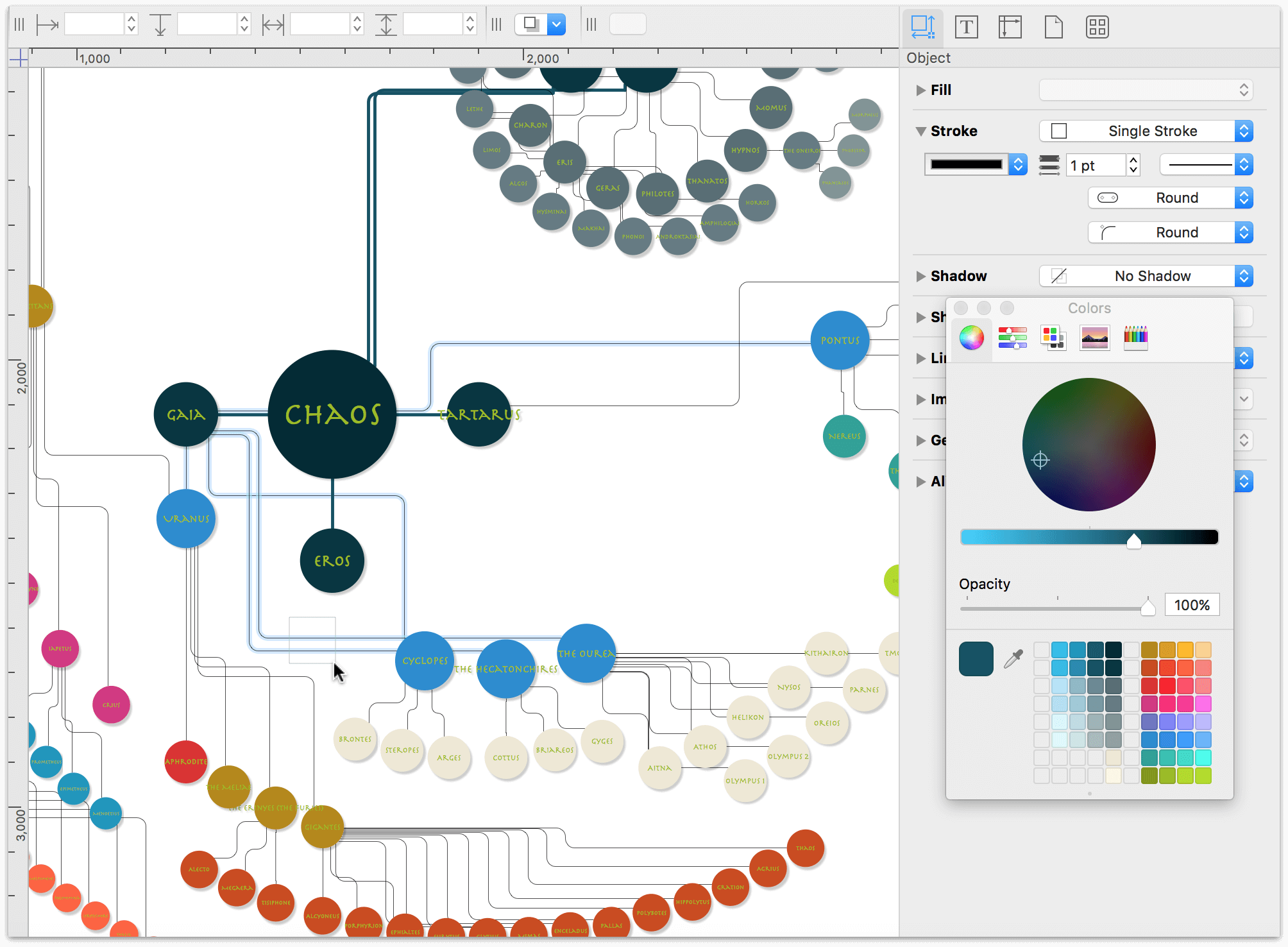Pick a color with the eyedropper
Image resolution: width=1288 pixels, height=947 pixels.
pyautogui.click(x=1013, y=658)
